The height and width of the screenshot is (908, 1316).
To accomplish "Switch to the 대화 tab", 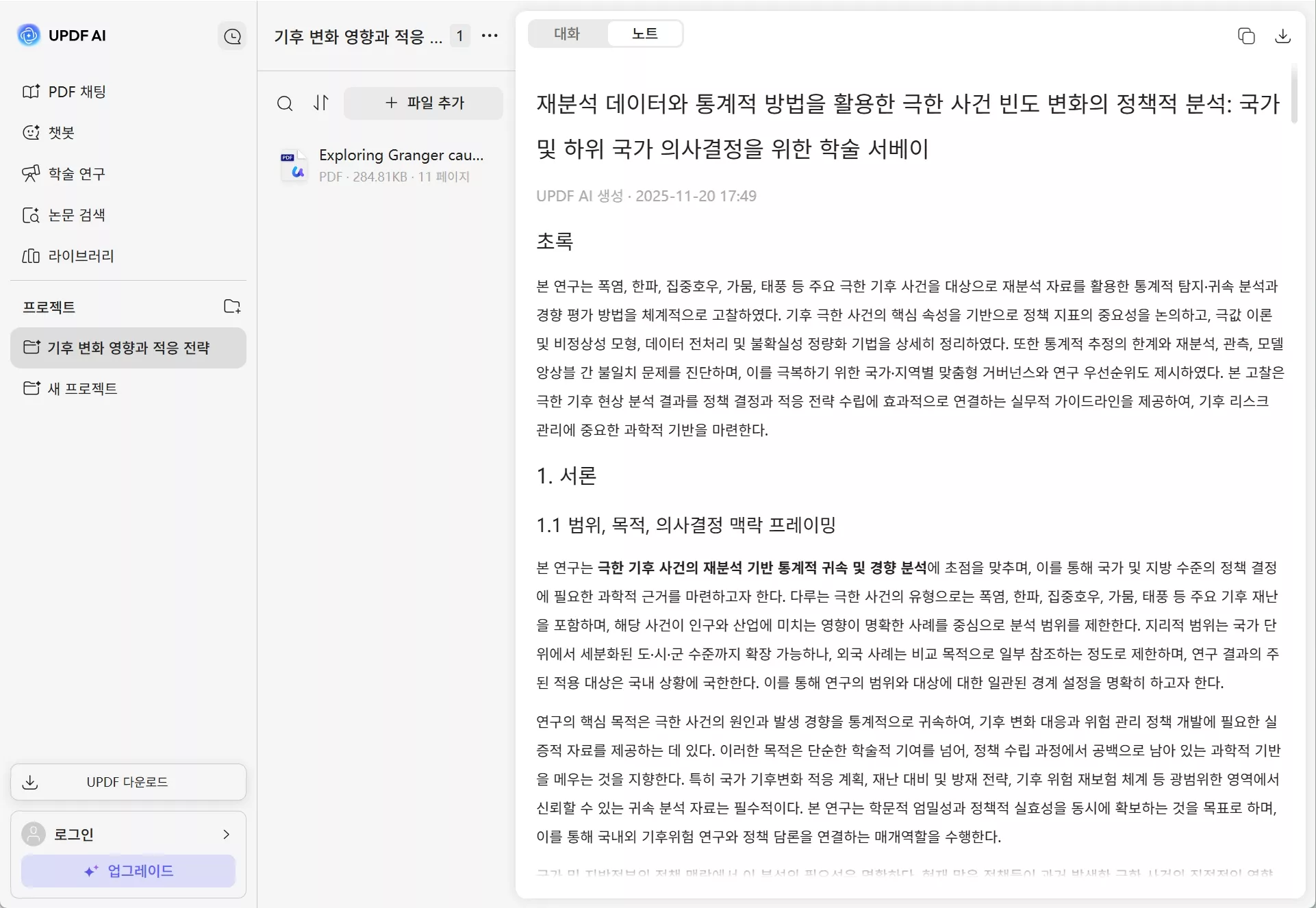I will 566,32.
